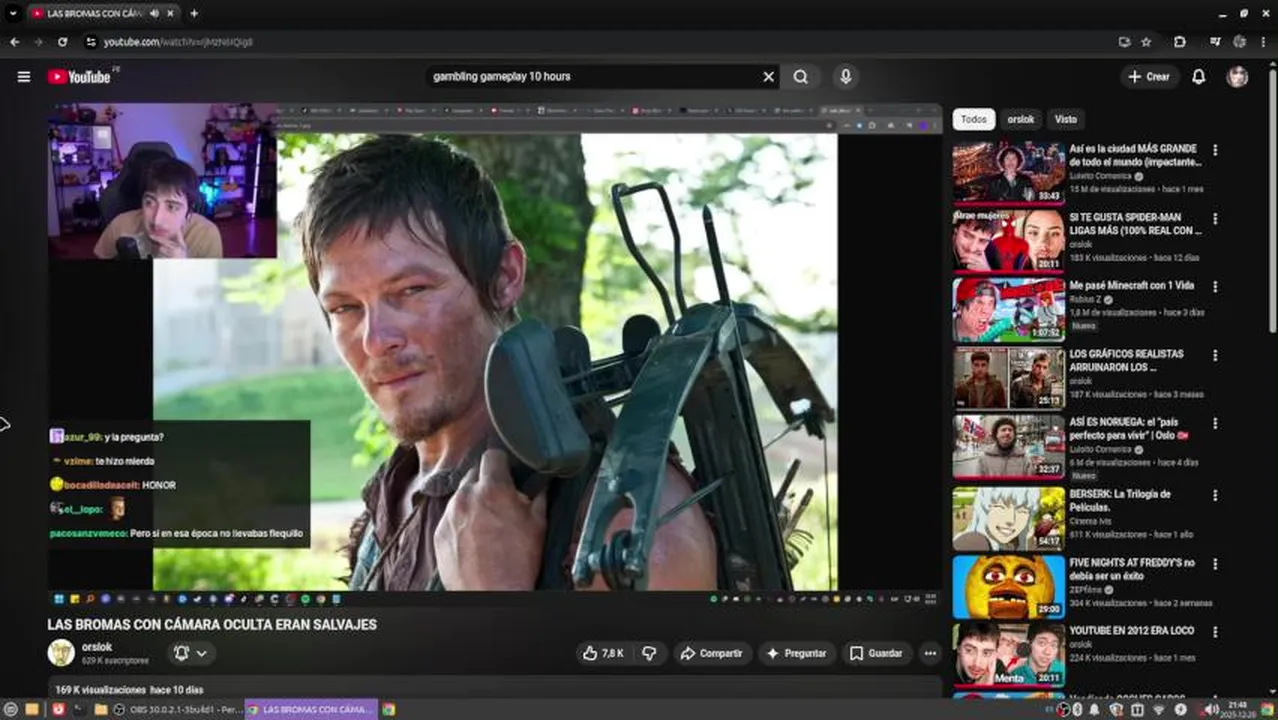Select the orslok filter chip
This screenshot has width=1278, height=720.
(1021, 119)
